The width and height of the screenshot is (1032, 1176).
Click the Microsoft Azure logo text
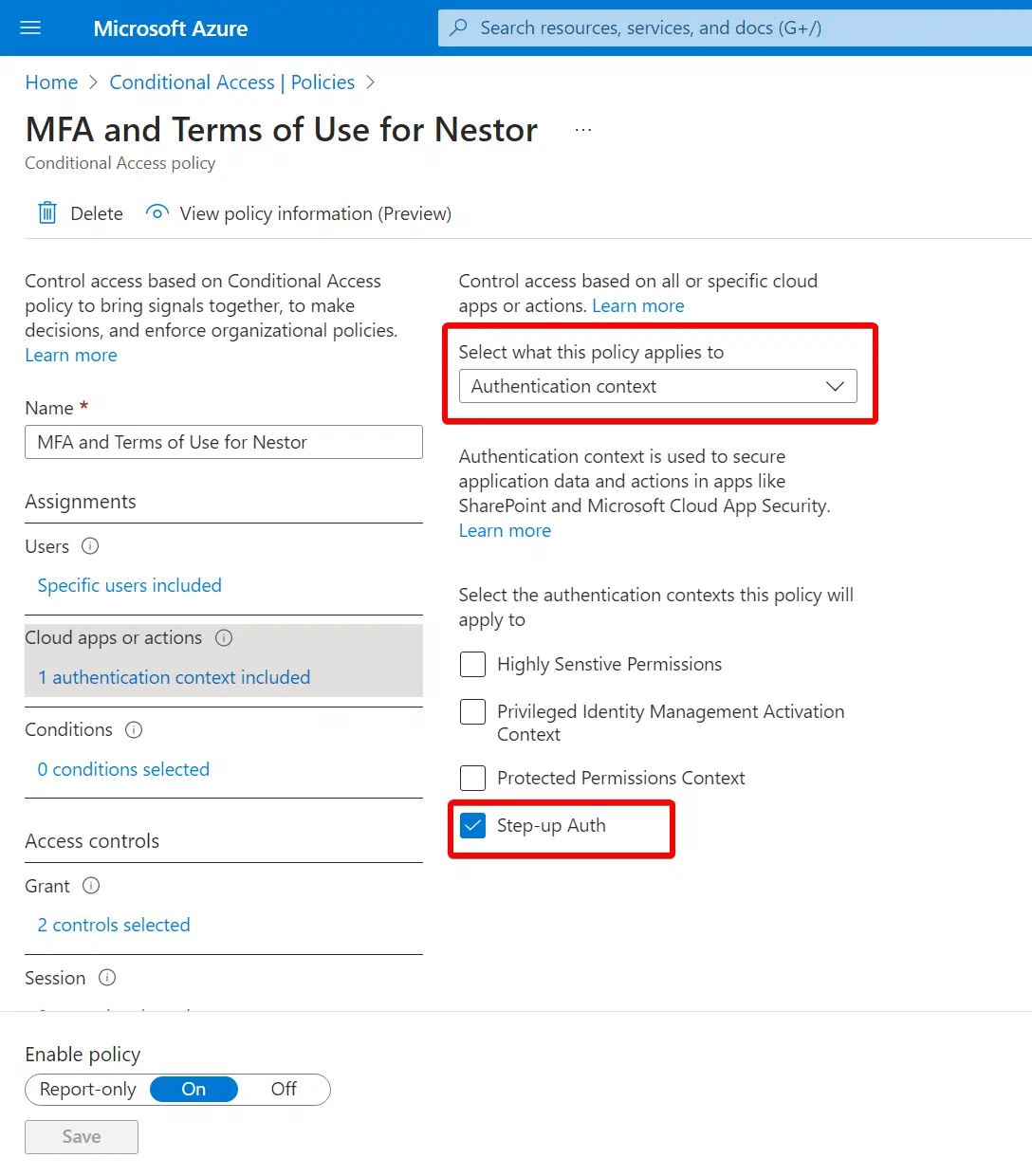[x=171, y=28]
